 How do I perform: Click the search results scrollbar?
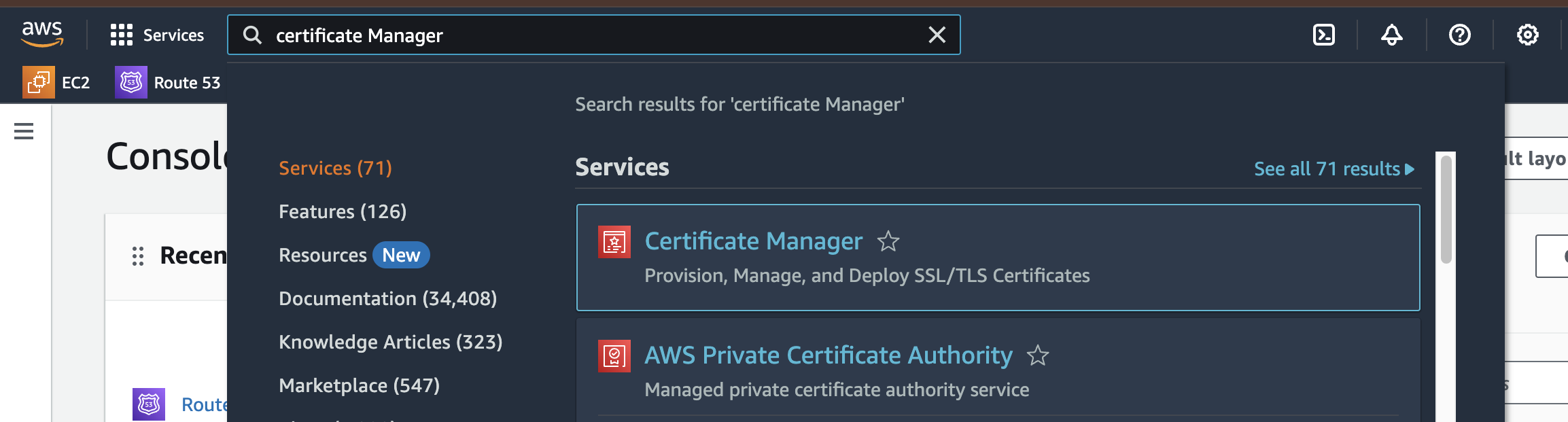tap(1446, 211)
